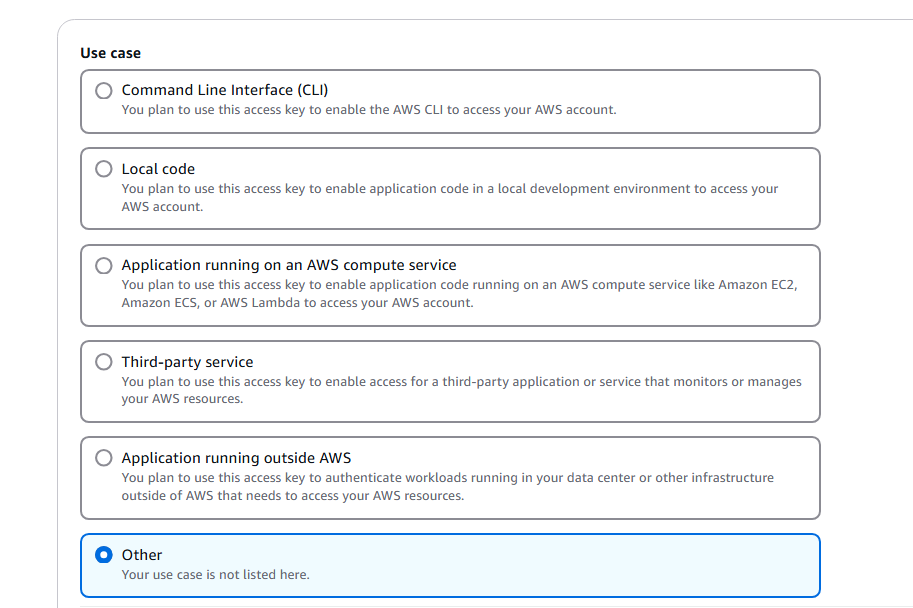Click "Your use case is not listed here" text
The image size is (913, 608).
pos(215,575)
